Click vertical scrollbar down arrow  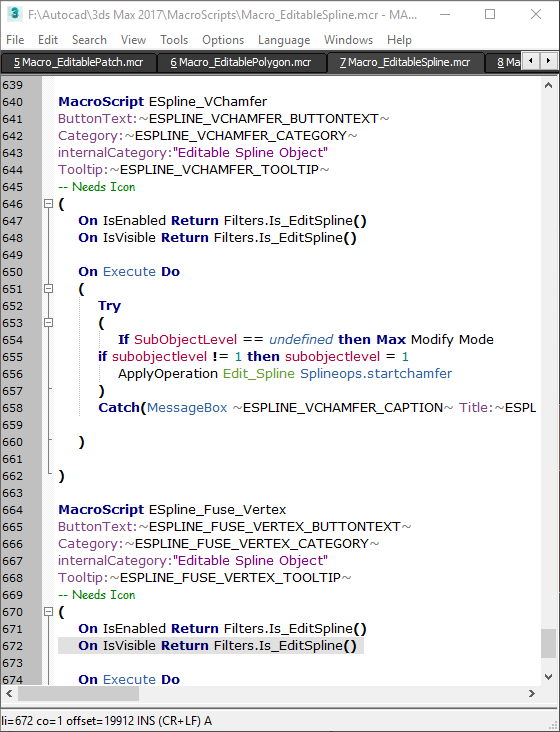(x=548, y=676)
